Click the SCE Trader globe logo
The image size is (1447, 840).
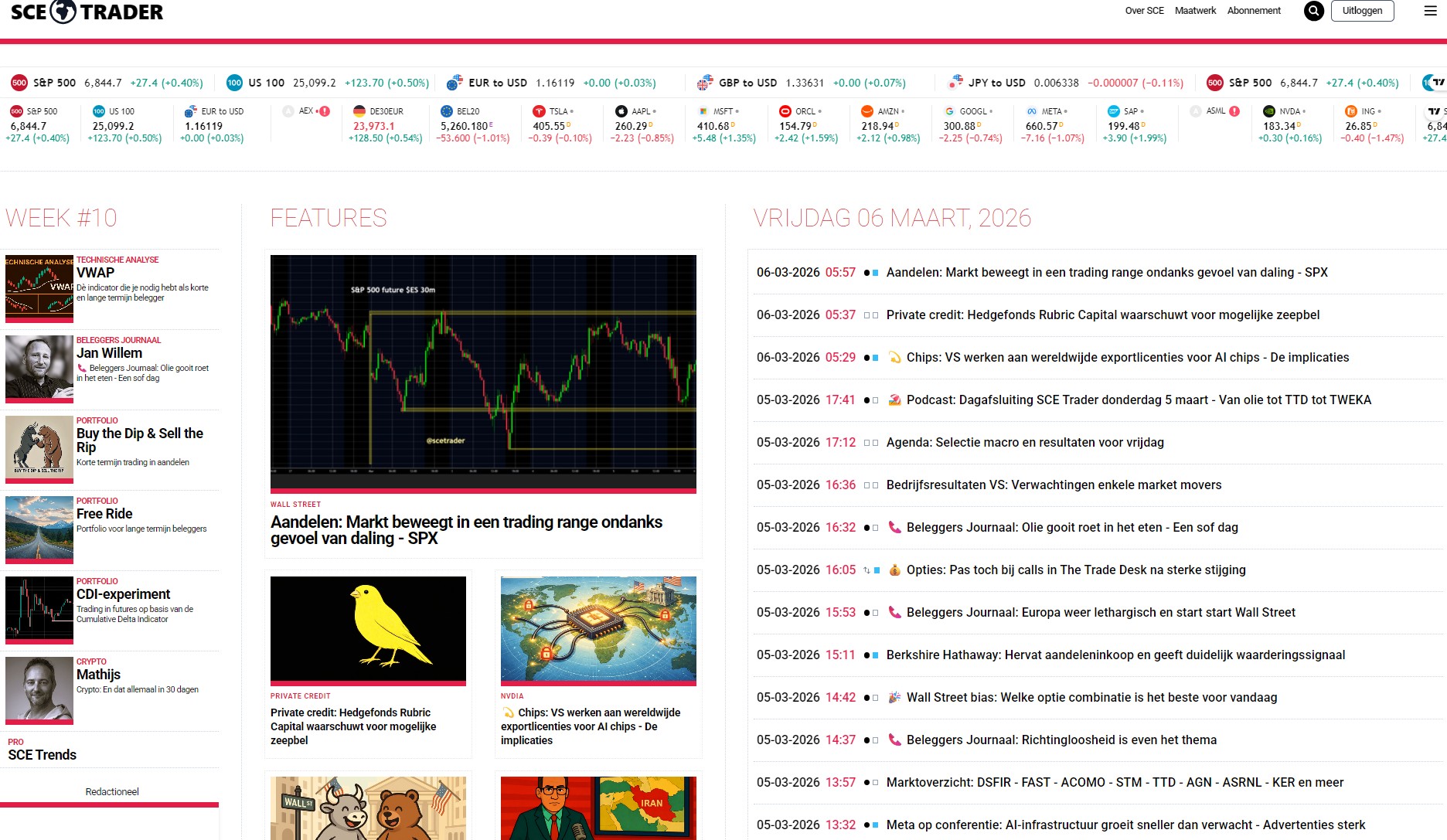tap(63, 12)
